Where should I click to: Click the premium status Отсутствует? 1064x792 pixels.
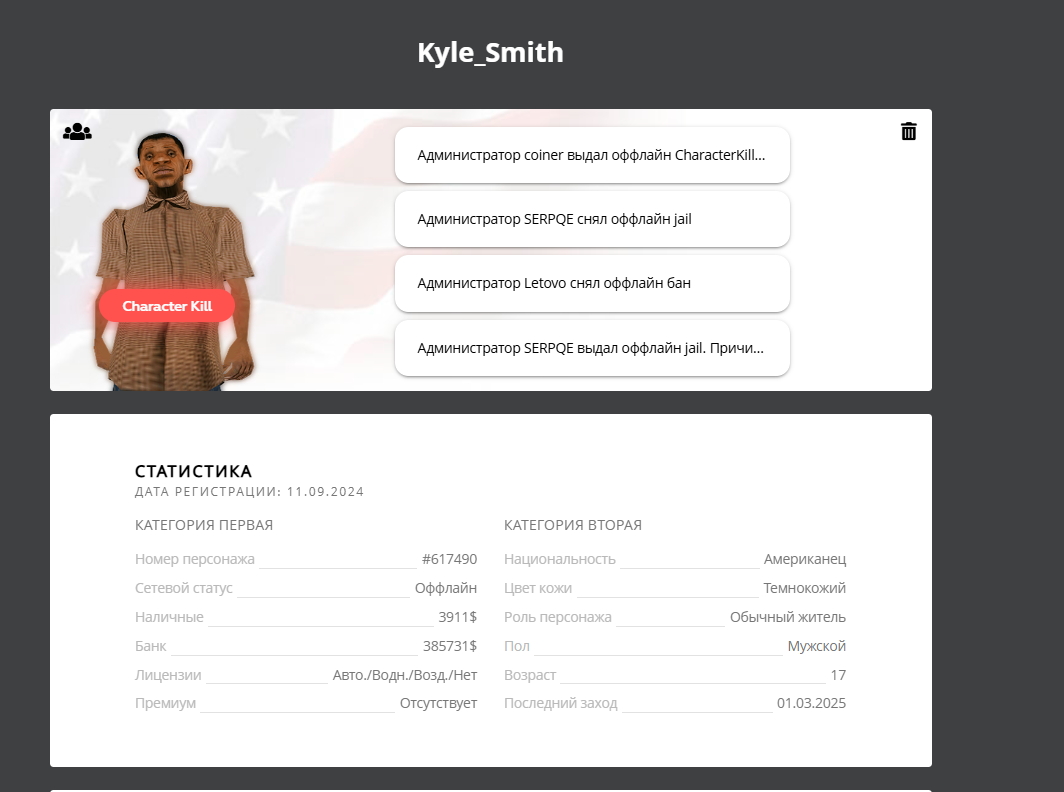point(438,703)
